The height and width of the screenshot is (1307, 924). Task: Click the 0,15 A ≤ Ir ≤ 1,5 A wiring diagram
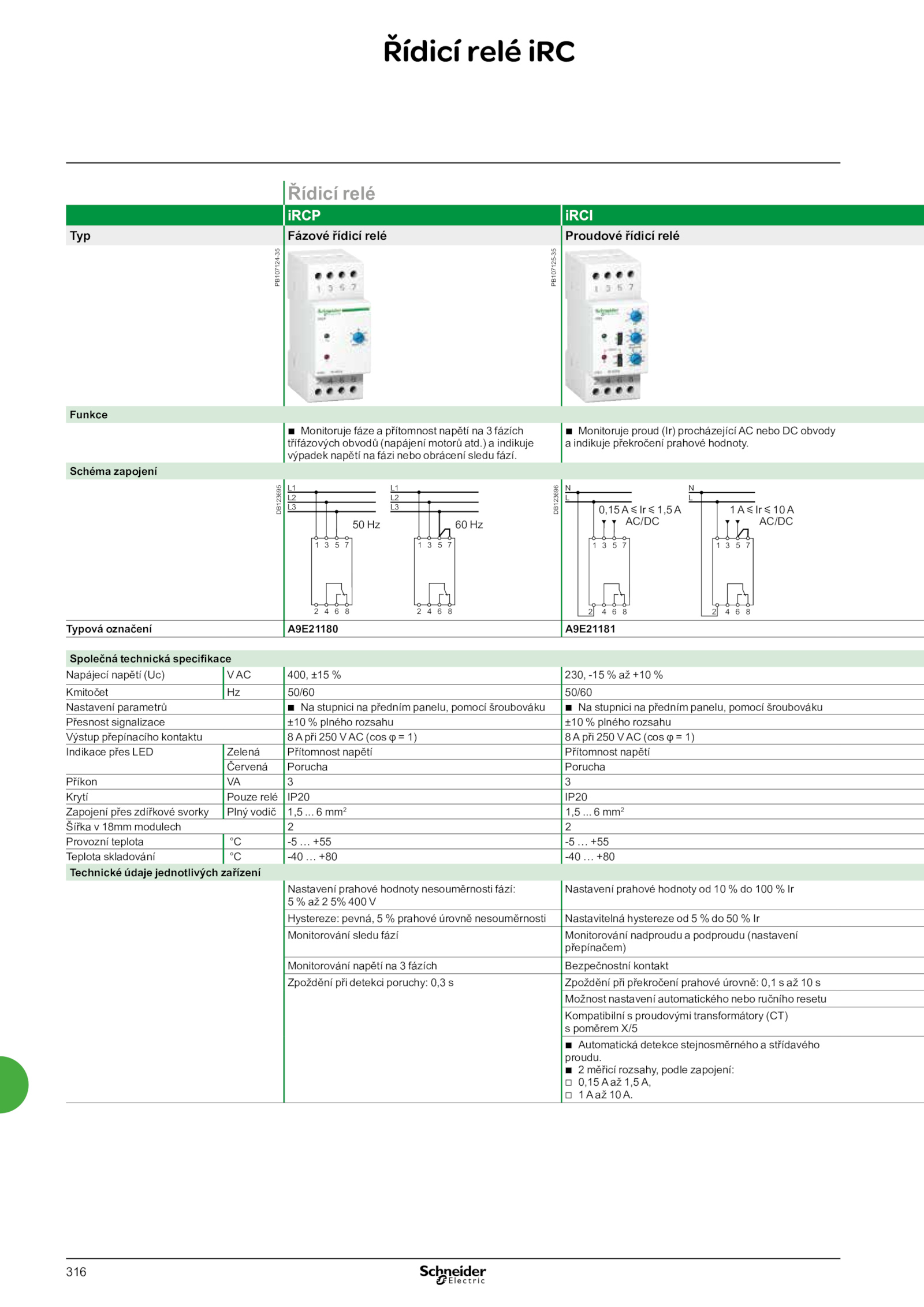[624, 550]
